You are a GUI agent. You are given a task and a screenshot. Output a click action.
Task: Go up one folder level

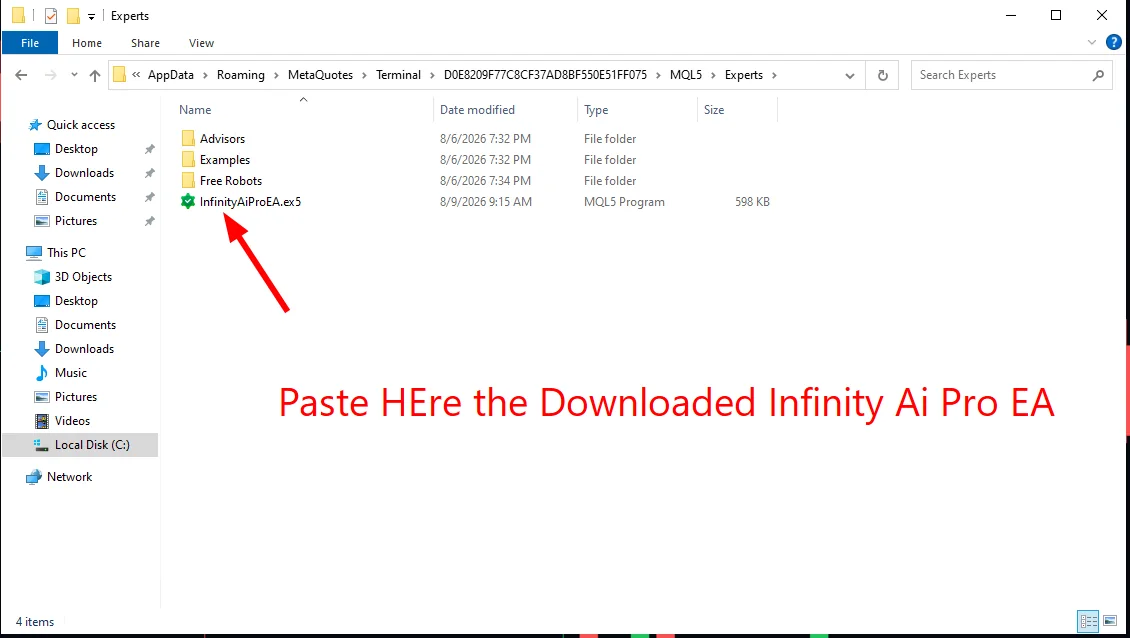click(94, 75)
